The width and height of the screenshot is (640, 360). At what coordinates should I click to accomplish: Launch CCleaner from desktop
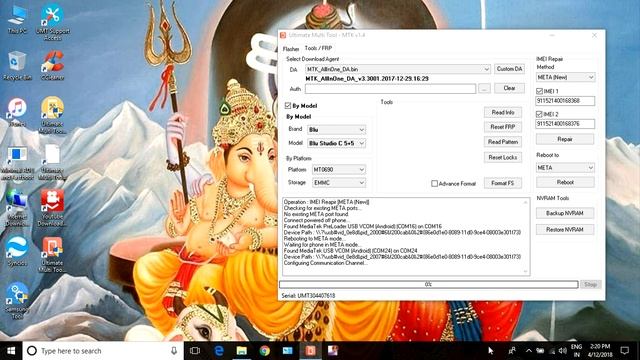(52, 66)
